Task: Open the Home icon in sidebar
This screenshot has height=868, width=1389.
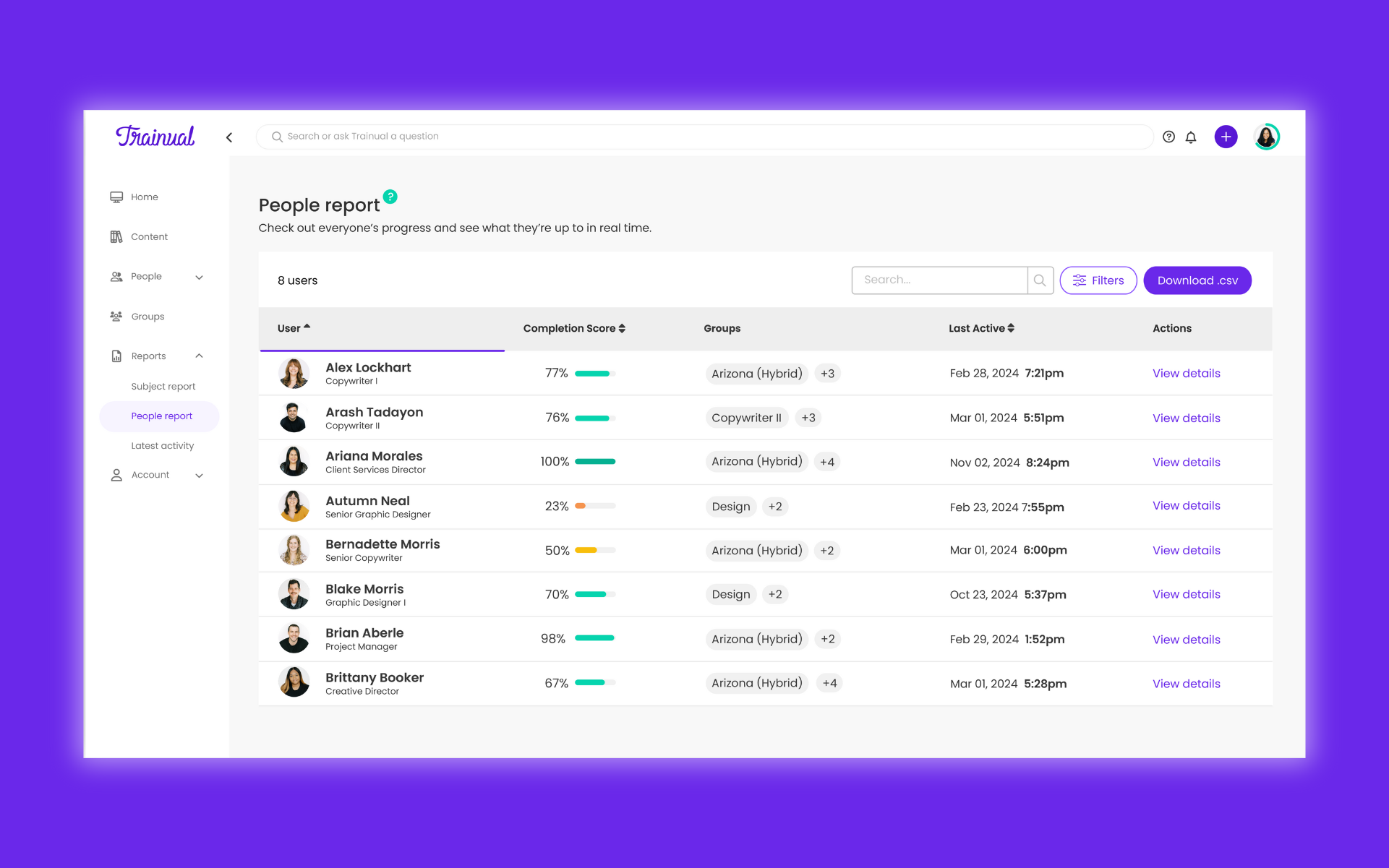Action: 117,197
